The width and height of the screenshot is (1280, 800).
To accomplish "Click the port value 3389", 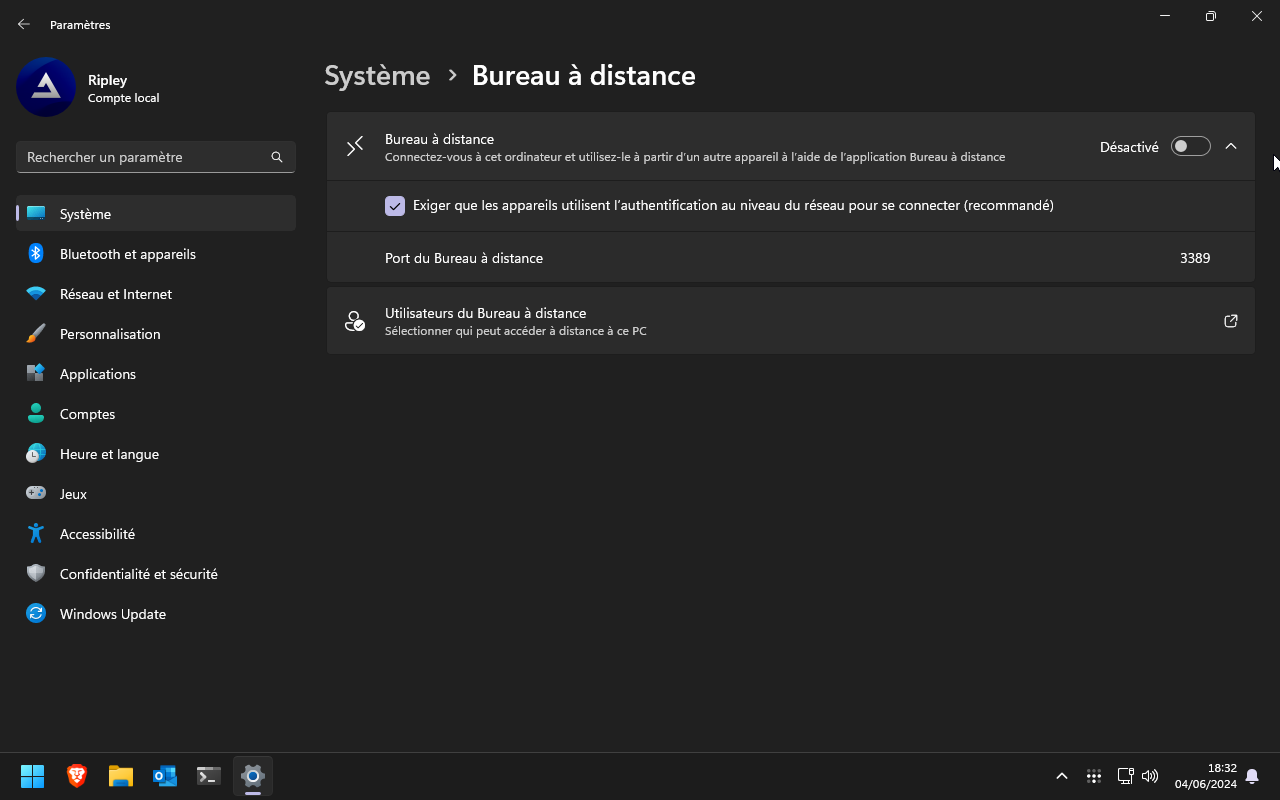I will 1195,258.
